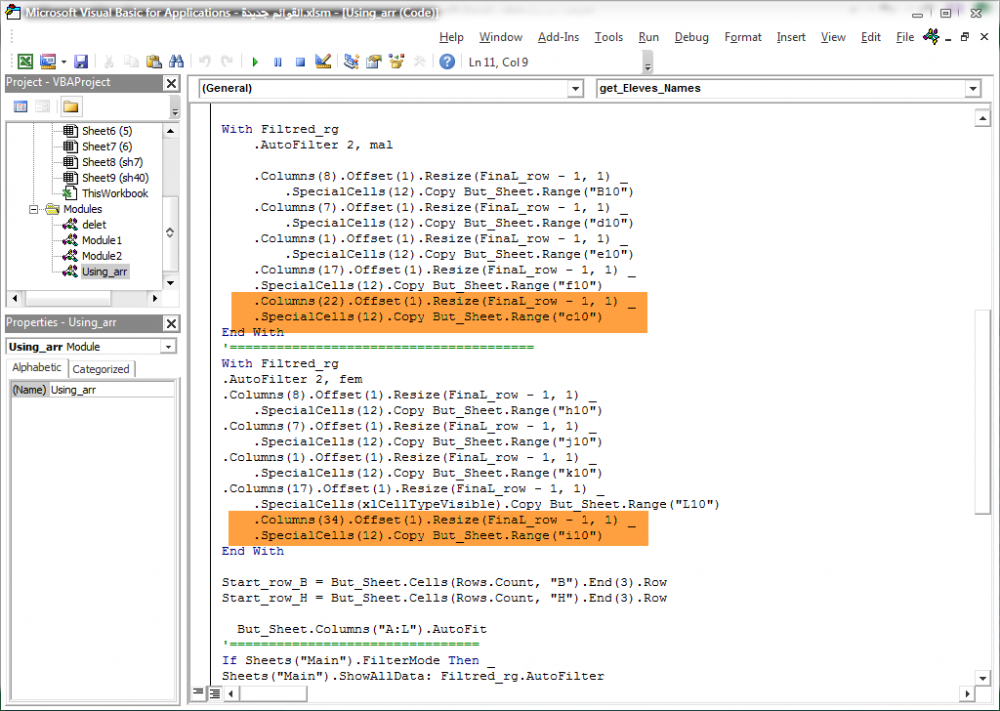This screenshot has height=711, width=1000.
Task: Open the Format menu
Action: click(x=743, y=37)
